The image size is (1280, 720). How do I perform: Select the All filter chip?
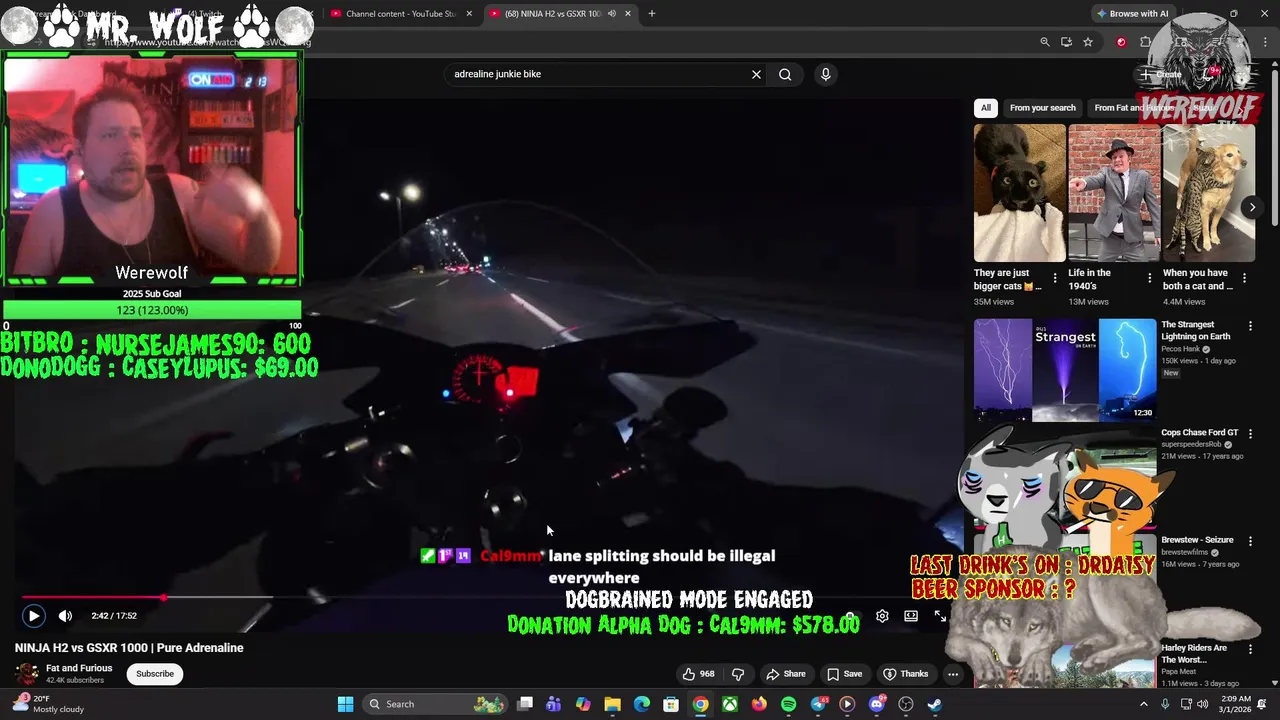coord(986,108)
